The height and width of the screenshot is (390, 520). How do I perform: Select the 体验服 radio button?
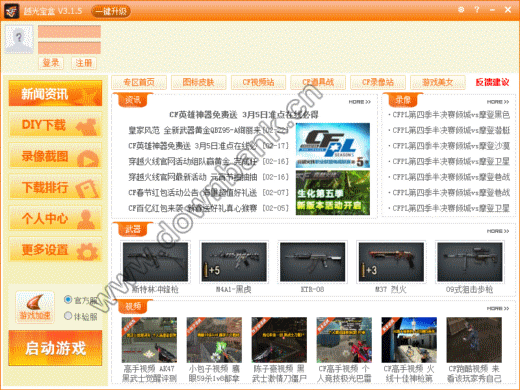point(68,315)
